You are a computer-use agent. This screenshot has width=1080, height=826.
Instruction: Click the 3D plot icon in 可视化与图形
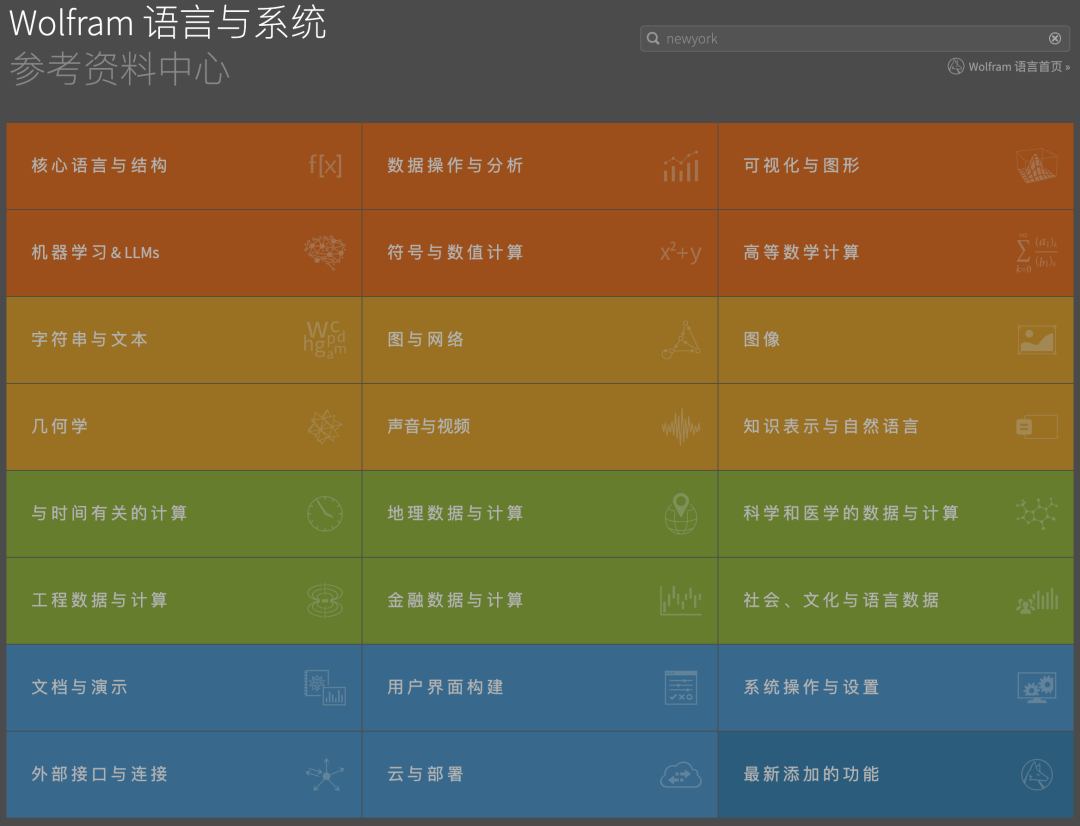[x=1037, y=166]
